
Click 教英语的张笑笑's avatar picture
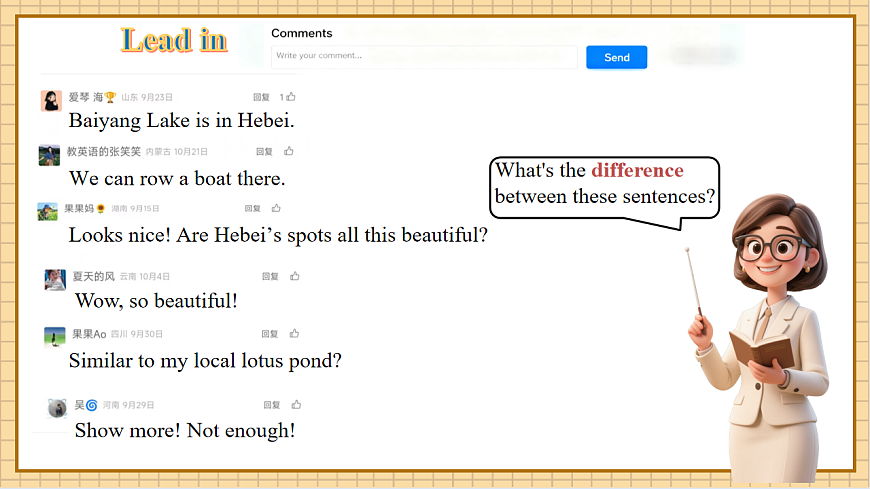pyautogui.click(x=50, y=155)
